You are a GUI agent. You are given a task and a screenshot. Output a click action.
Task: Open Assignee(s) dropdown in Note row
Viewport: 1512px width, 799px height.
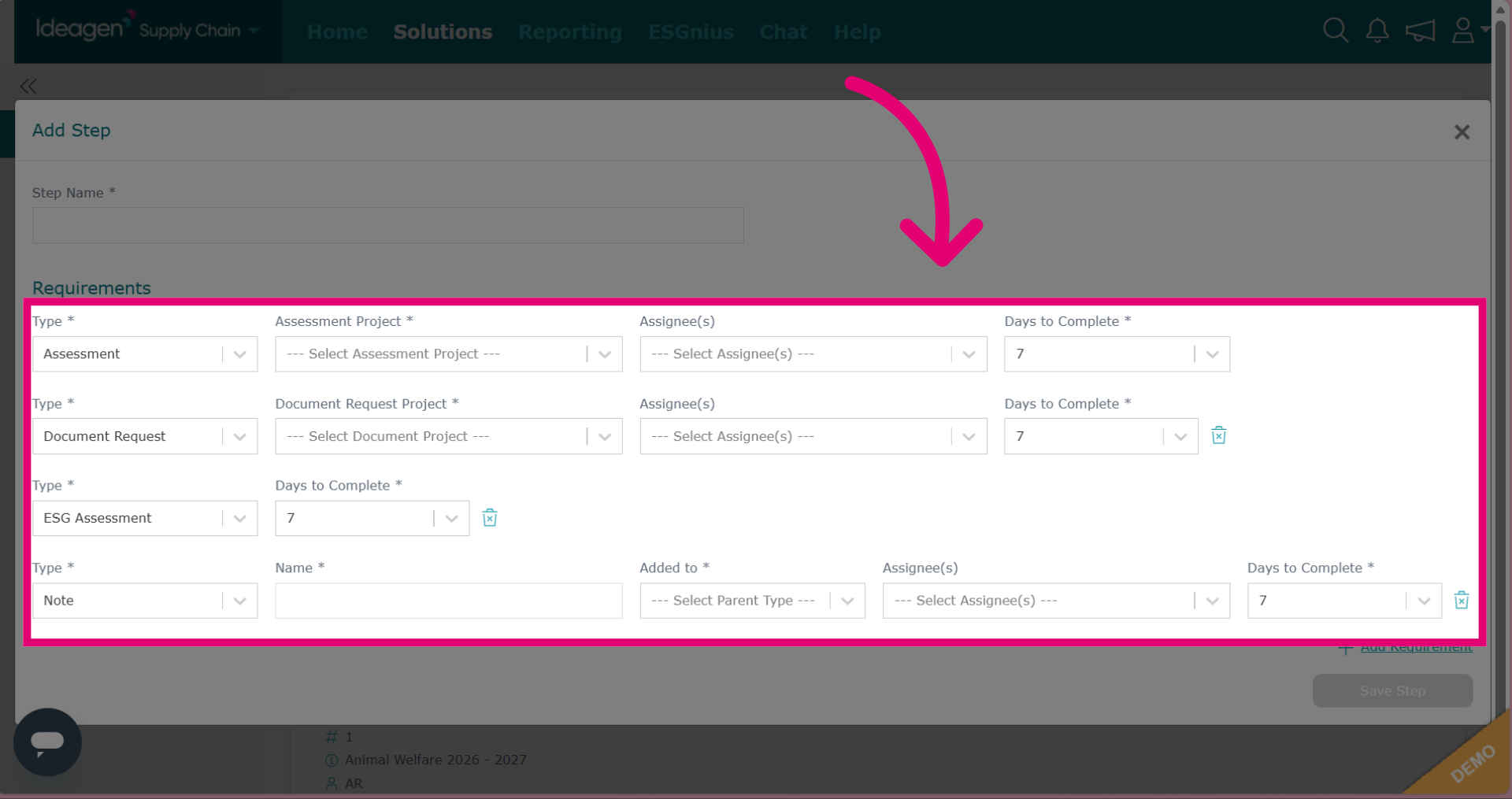(1056, 601)
